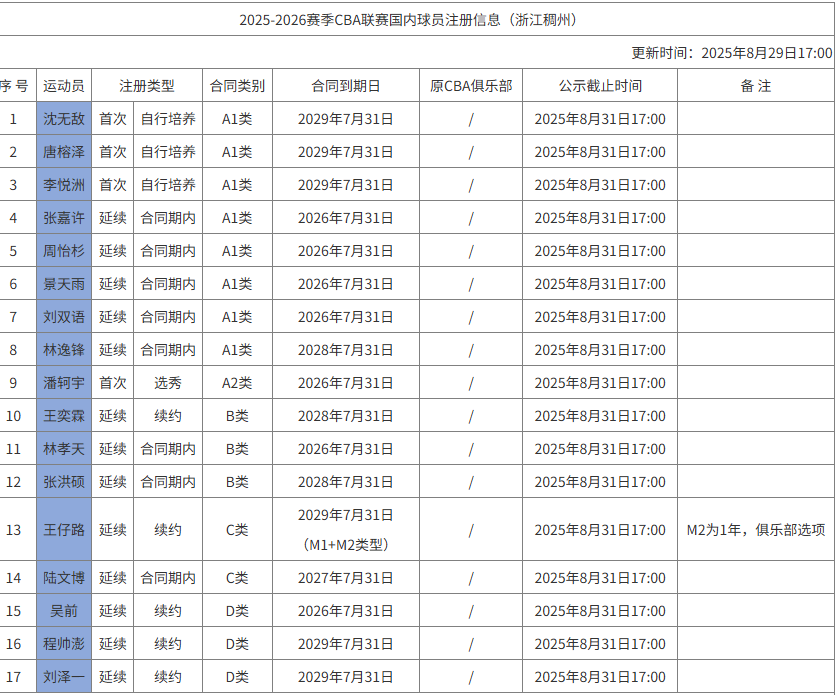Image resolution: width=835 pixels, height=695 pixels.
Task: Click 选秀 in 潘轲宇's row
Action: click(168, 383)
